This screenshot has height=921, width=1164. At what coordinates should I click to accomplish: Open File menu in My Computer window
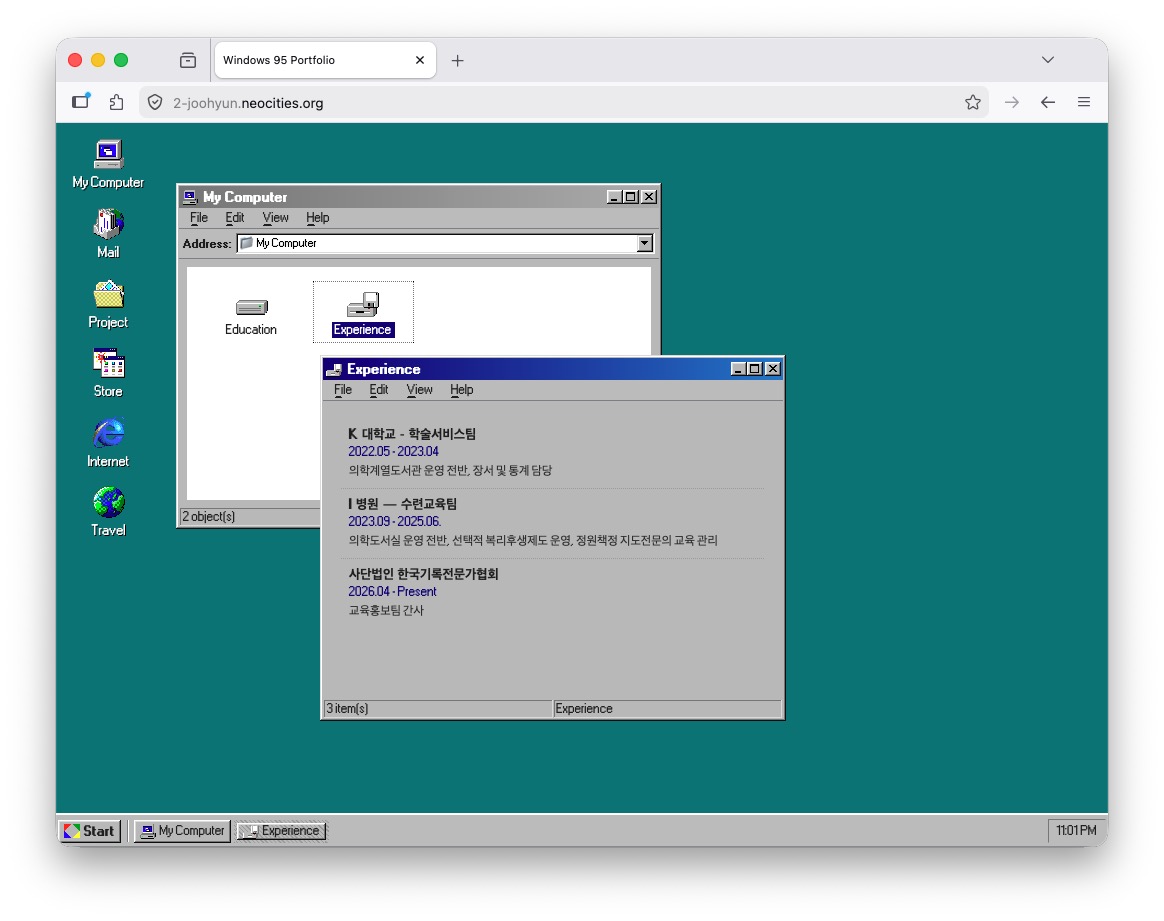click(x=198, y=217)
